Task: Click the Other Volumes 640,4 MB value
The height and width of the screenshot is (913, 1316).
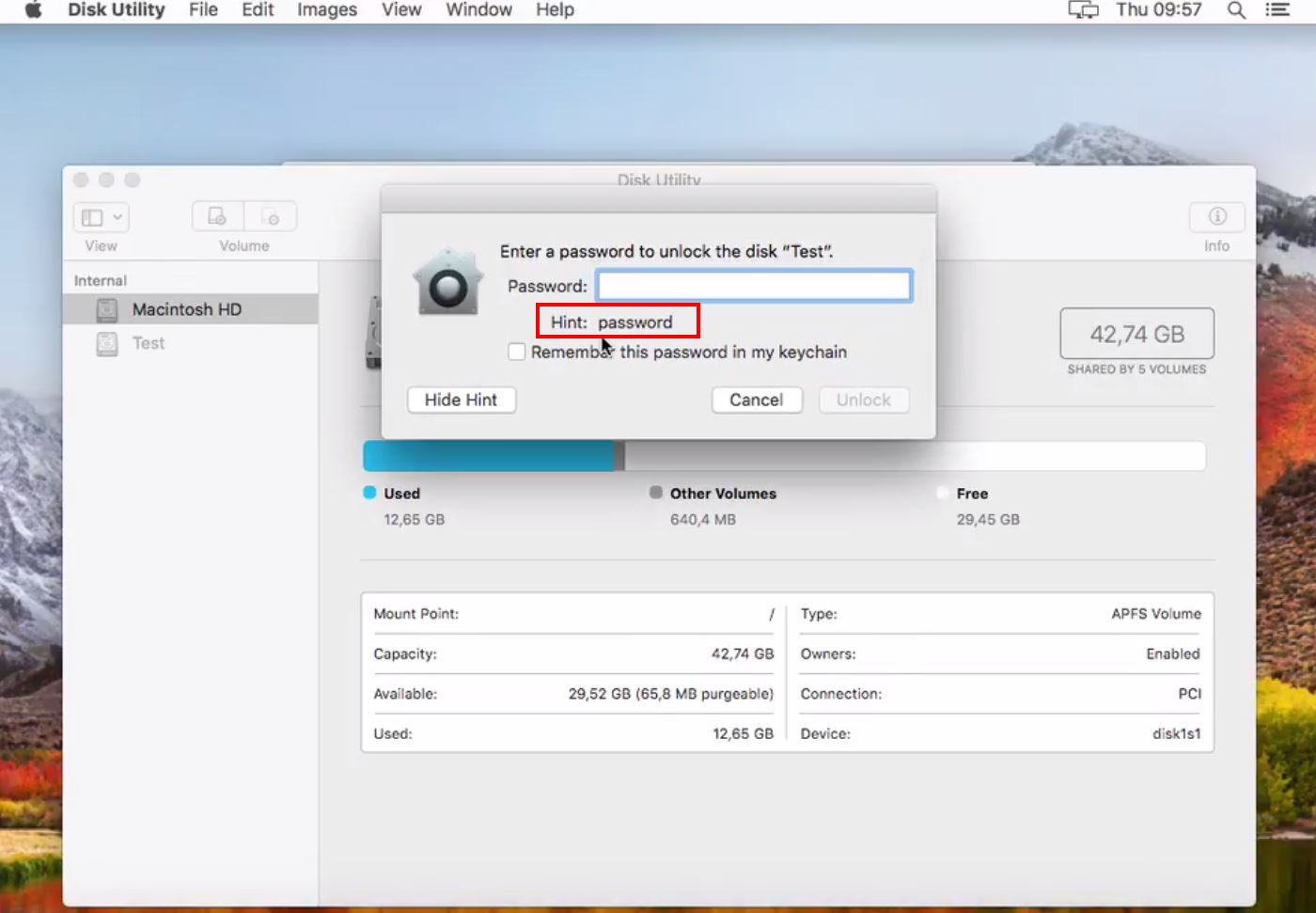Action: 703,519
